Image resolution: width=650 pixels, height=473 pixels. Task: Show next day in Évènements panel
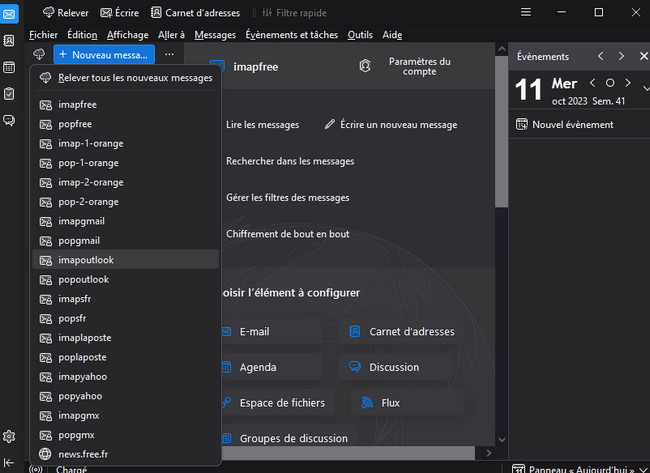[x=621, y=56]
